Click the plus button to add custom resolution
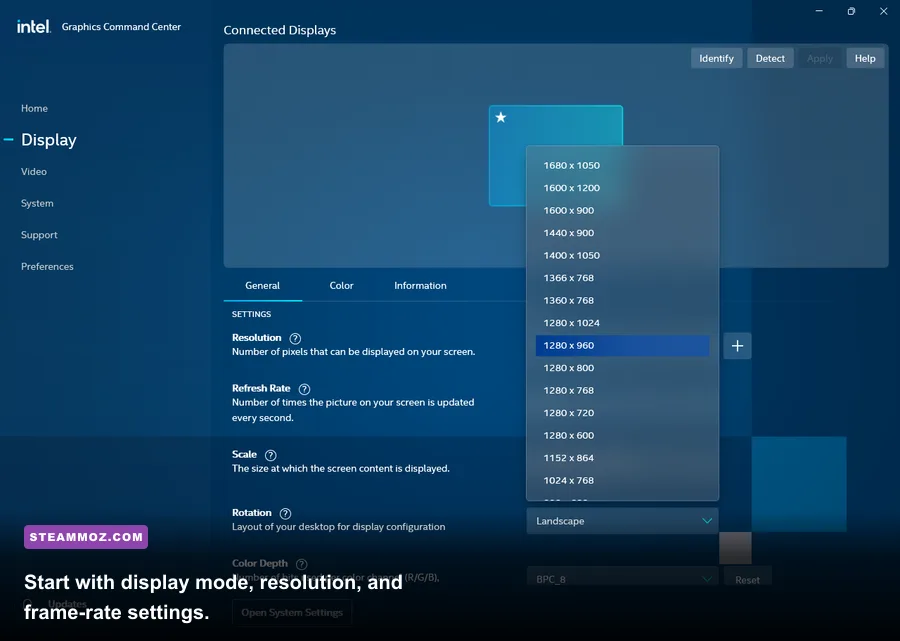 click(x=737, y=346)
